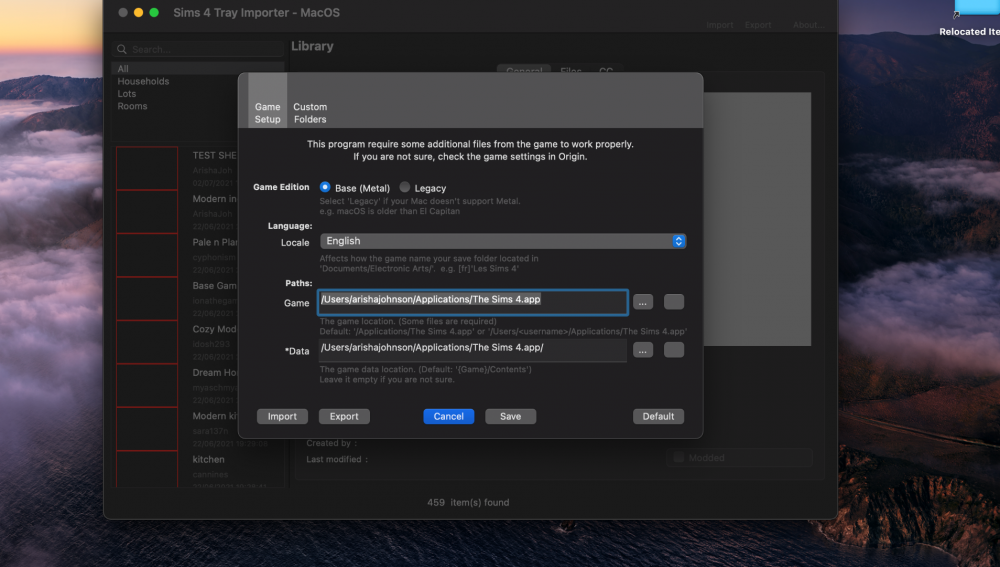Screen dimensions: 1000x567
Task: Open the Locale English dropdown
Action: (x=503, y=241)
